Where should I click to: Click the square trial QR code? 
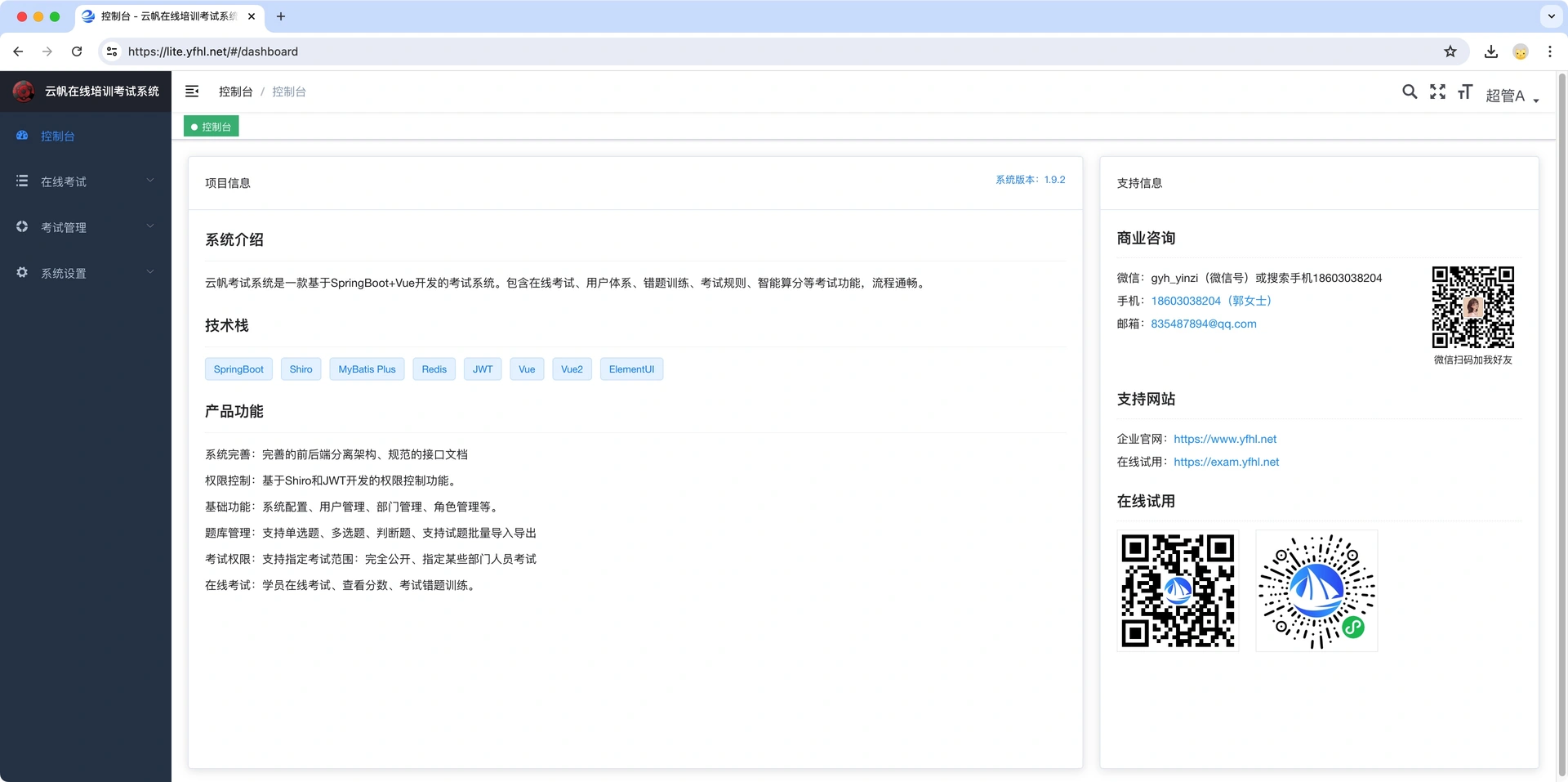pyautogui.click(x=1178, y=591)
